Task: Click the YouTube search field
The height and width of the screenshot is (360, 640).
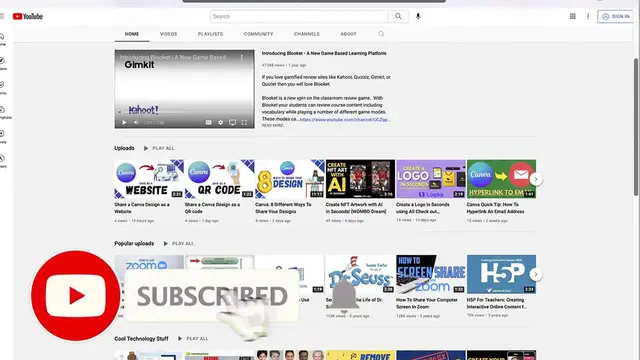Action: (300, 16)
